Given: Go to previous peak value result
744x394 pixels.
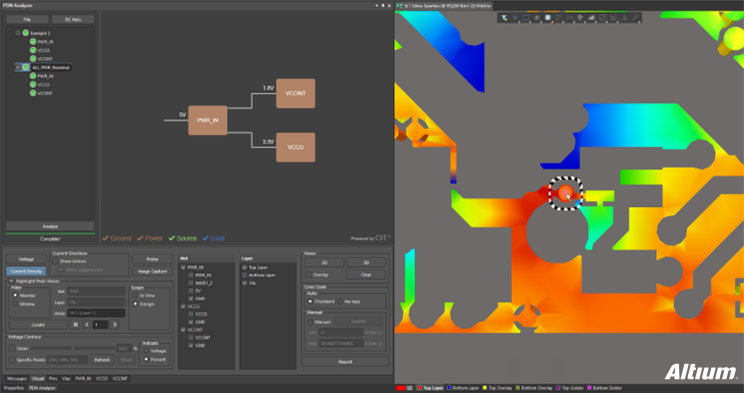Looking at the screenshot, I should [87, 325].
